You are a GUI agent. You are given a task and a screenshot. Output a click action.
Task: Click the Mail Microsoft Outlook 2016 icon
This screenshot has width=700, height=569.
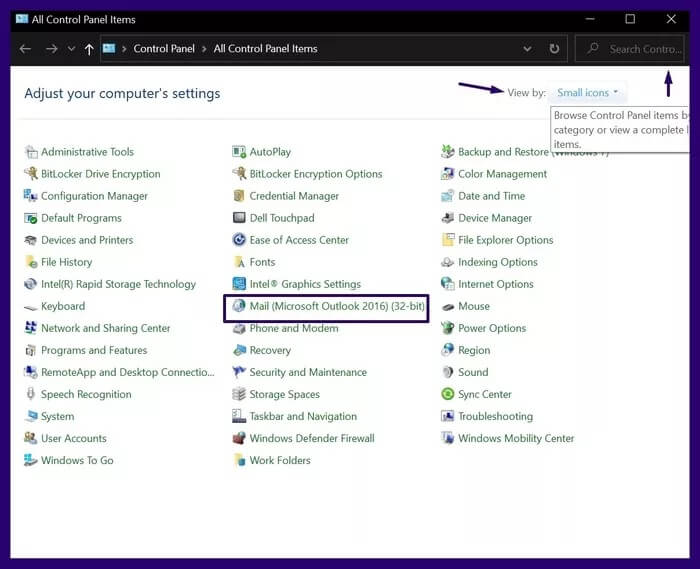[x=239, y=306]
